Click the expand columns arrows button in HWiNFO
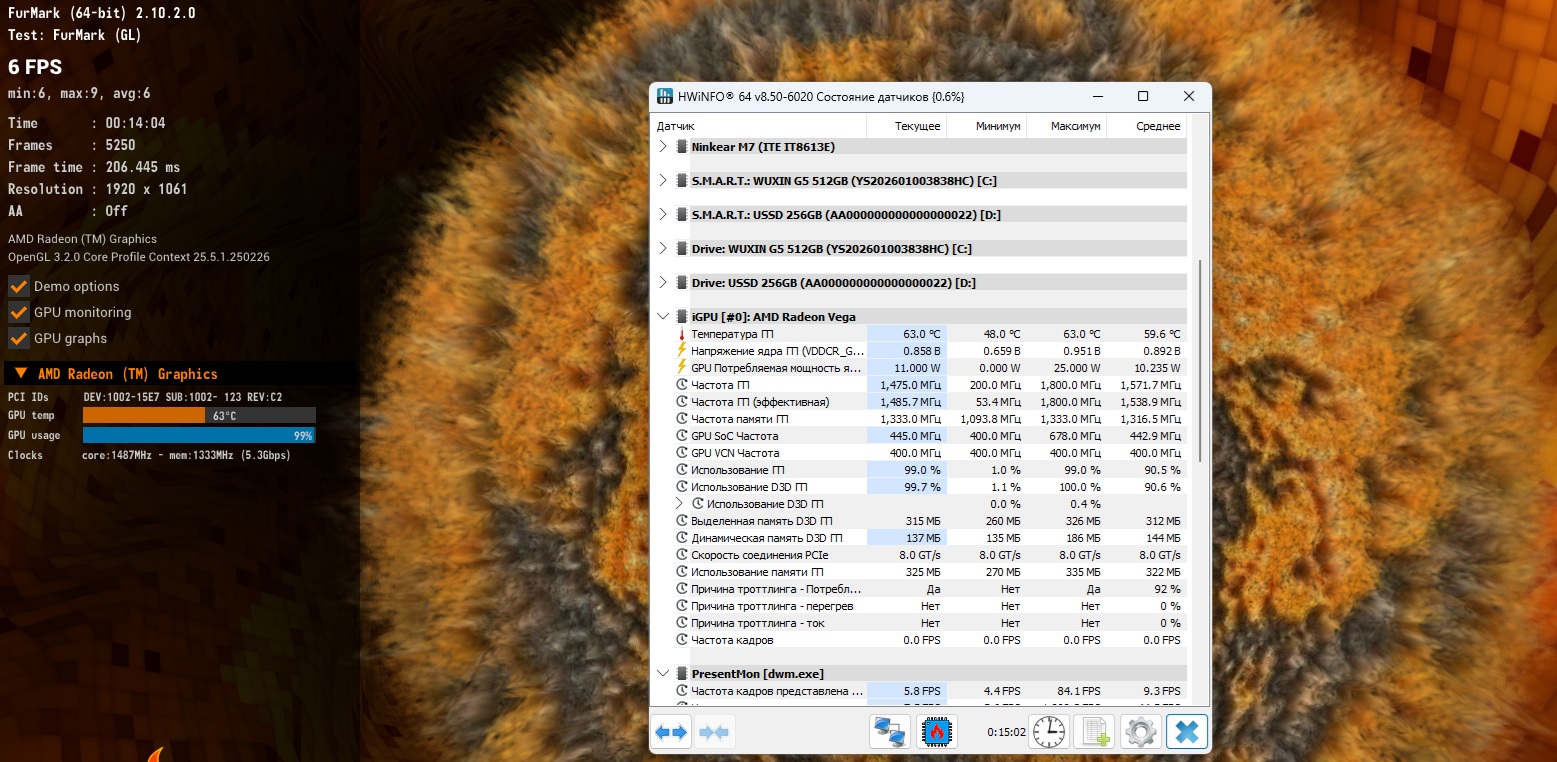Image resolution: width=1557 pixels, height=762 pixels. pos(672,732)
